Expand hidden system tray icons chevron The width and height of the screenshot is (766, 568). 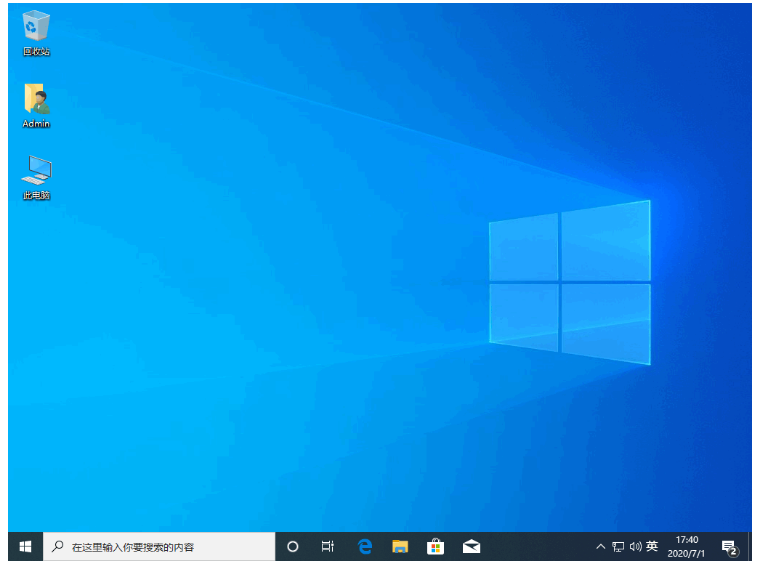tap(600, 547)
